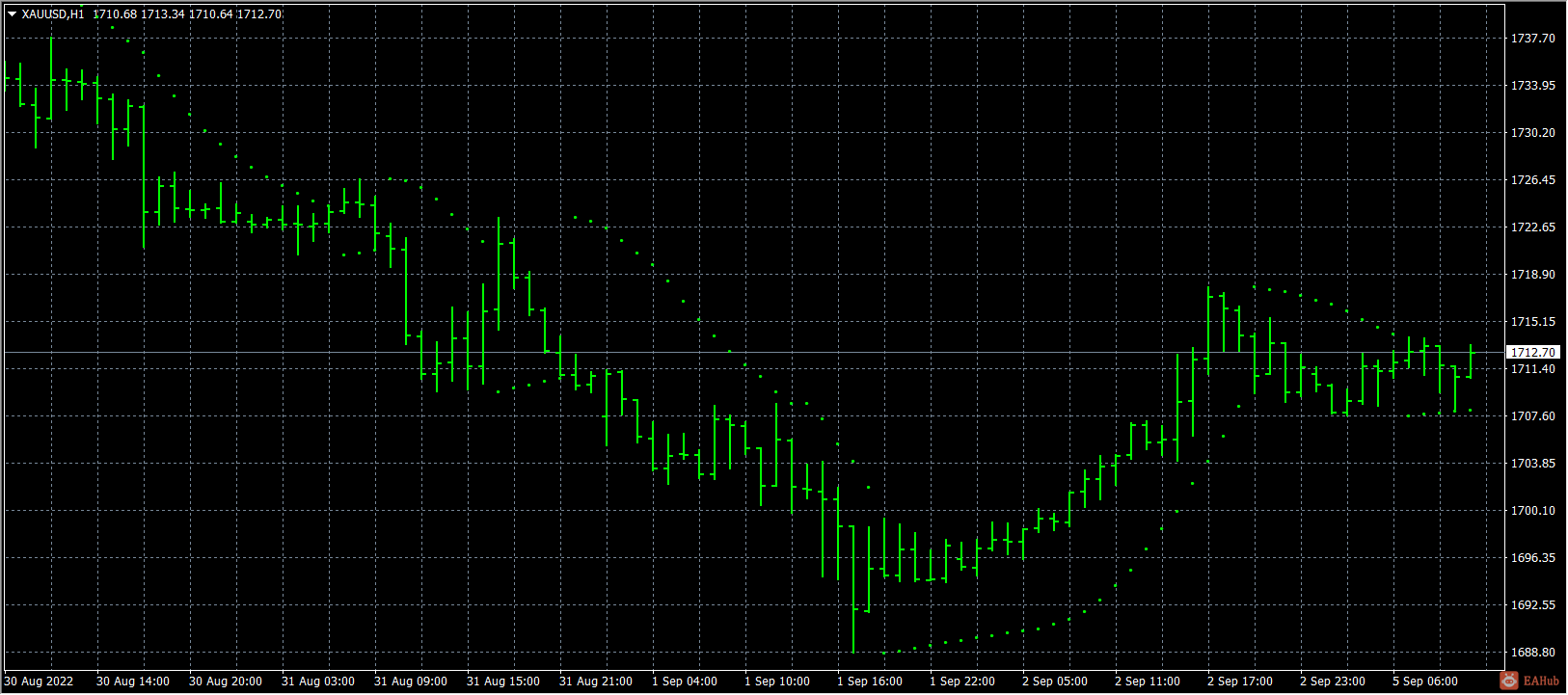The height and width of the screenshot is (695, 1568).
Task: Click the 1718.90 price axis label
Action: click(x=1533, y=275)
